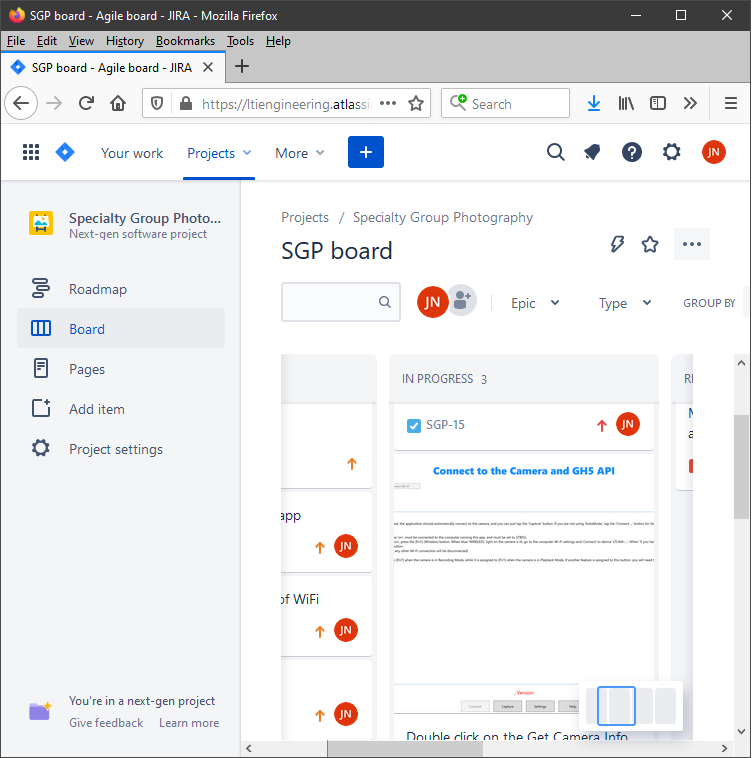This screenshot has width=752, height=758.
Task: Star the SGP board
Action: [650, 244]
